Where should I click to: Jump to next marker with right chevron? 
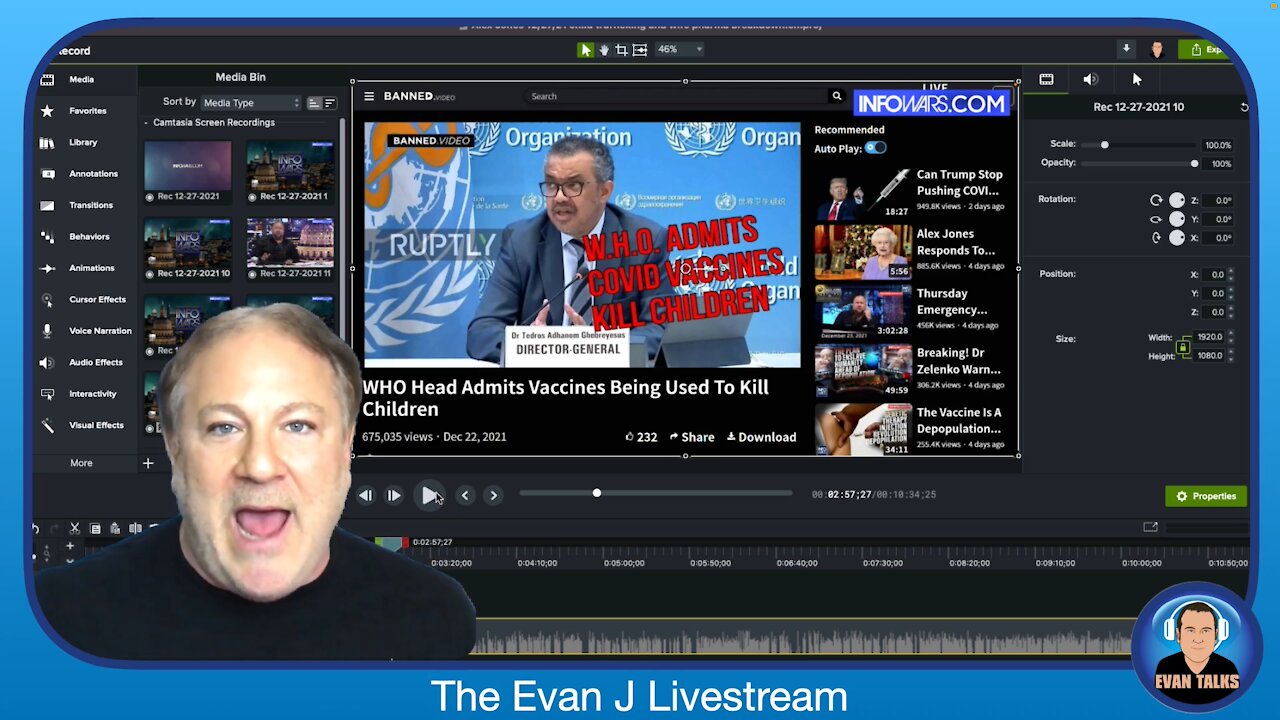(x=493, y=495)
